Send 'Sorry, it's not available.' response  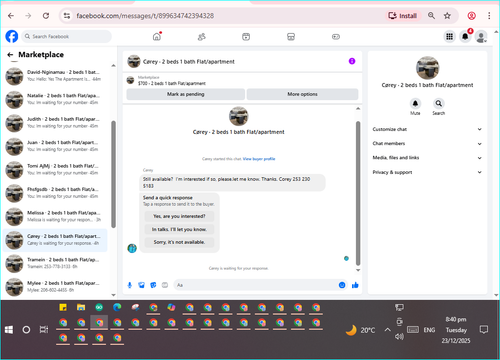click(x=179, y=242)
